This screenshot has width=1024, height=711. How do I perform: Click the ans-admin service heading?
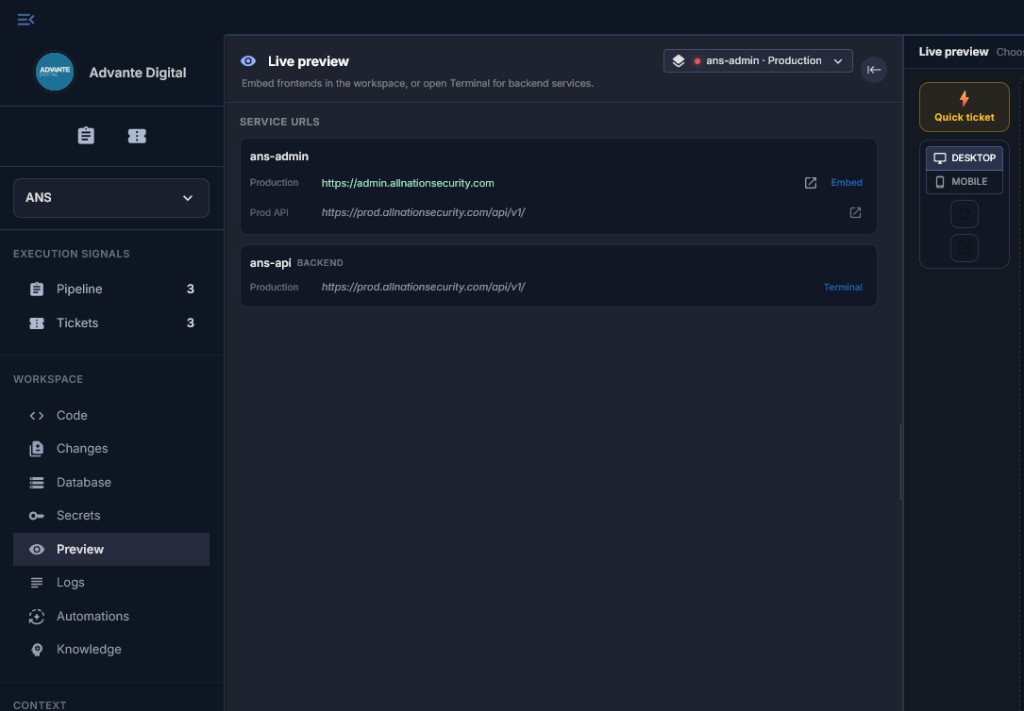tap(279, 157)
